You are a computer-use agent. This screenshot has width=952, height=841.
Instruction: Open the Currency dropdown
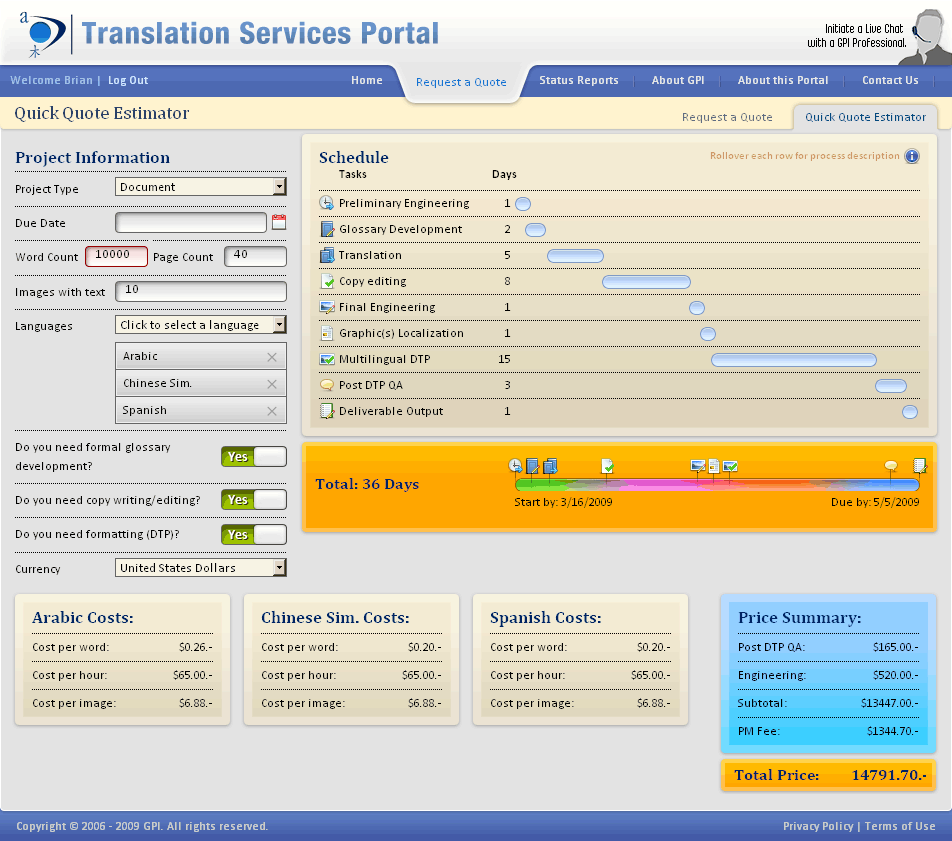tap(201, 568)
